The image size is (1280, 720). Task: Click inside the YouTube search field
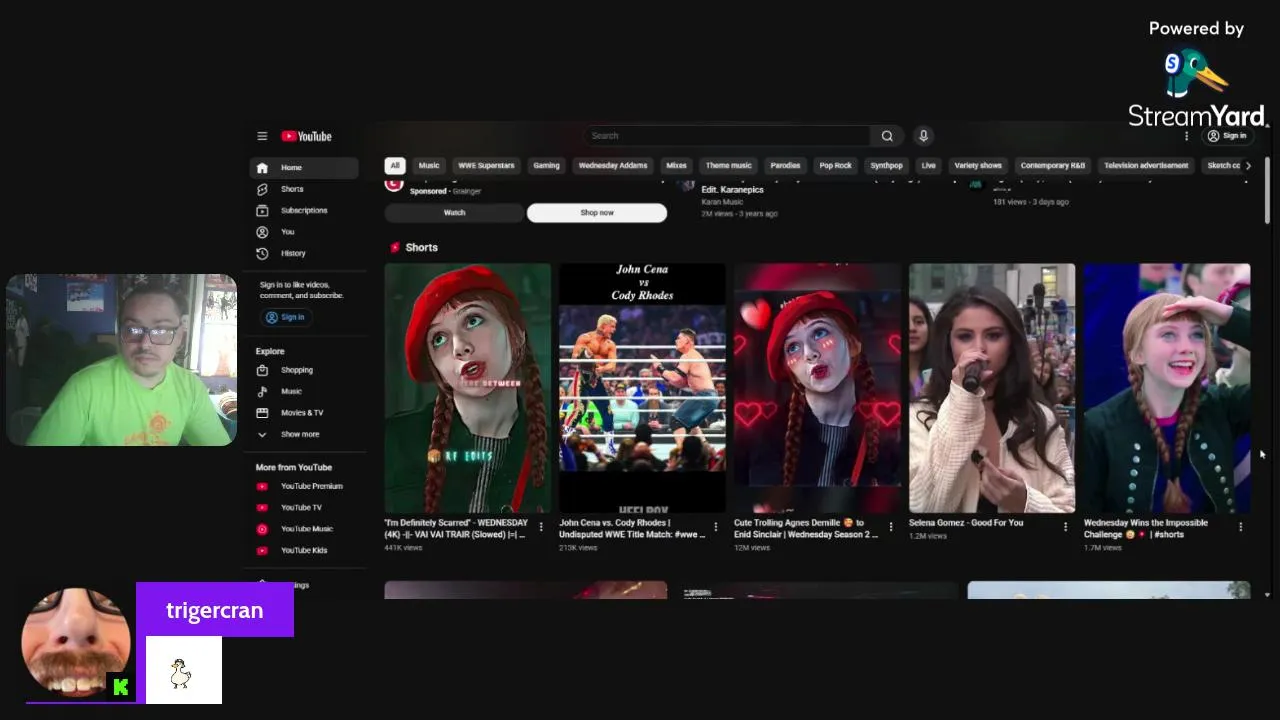tap(728, 136)
